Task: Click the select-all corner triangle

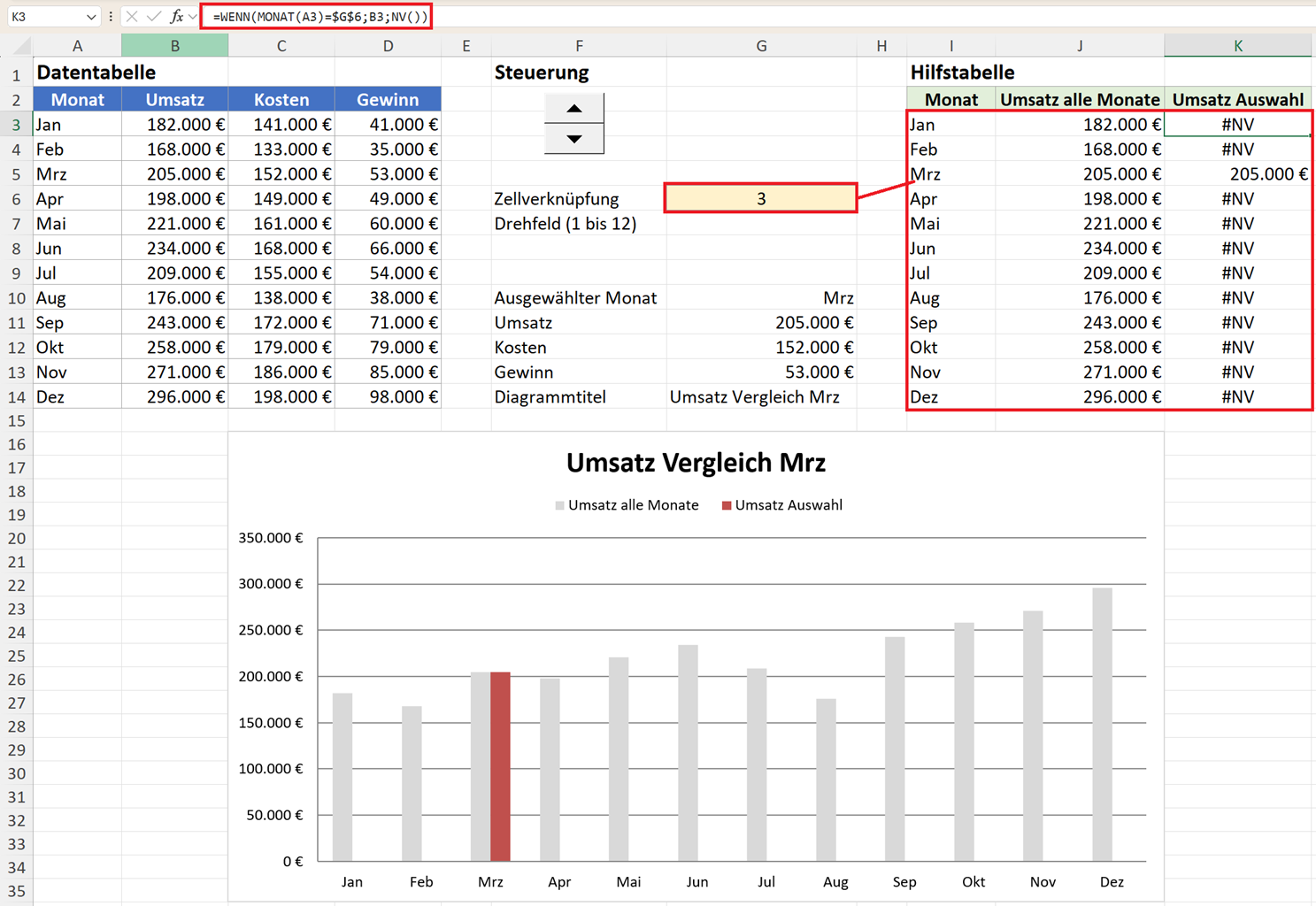Action: tap(23, 46)
